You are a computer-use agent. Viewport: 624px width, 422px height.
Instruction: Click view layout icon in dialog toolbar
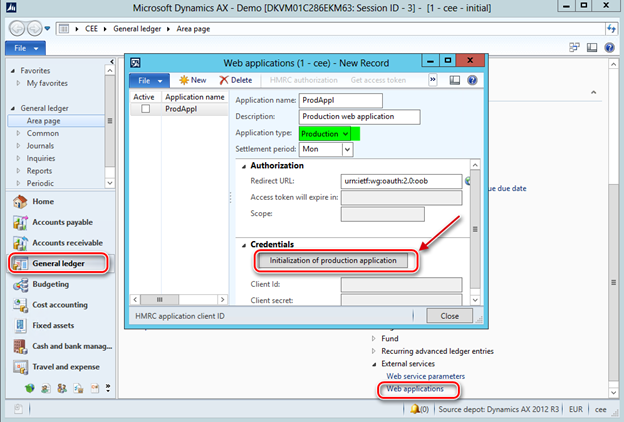click(x=454, y=80)
